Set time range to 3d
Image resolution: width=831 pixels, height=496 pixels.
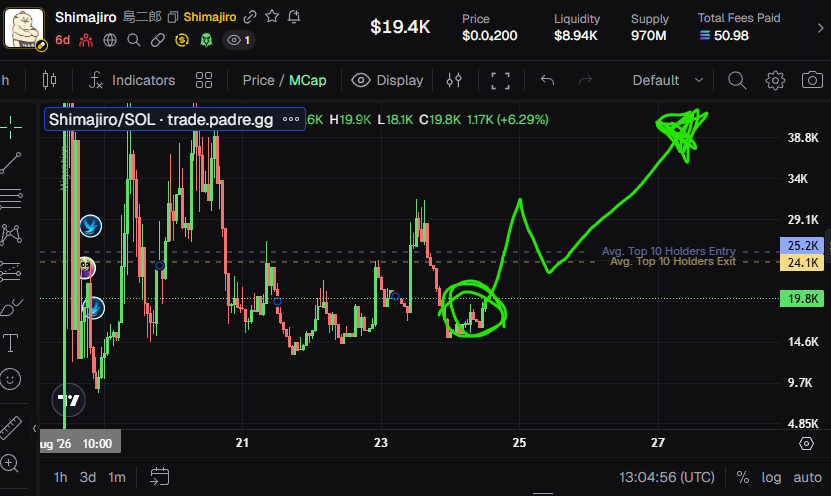click(88, 477)
